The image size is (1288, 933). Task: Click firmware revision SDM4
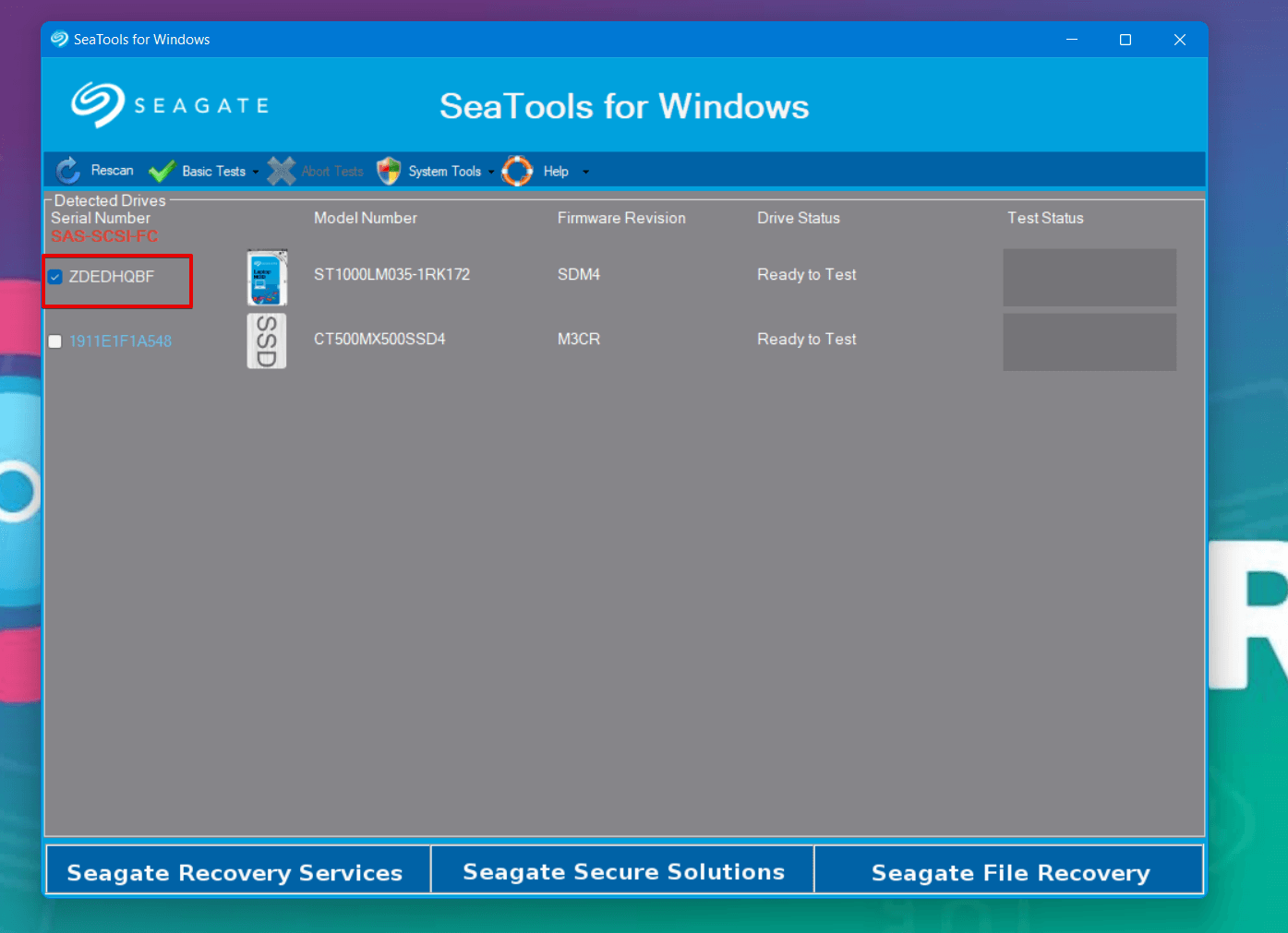point(579,275)
